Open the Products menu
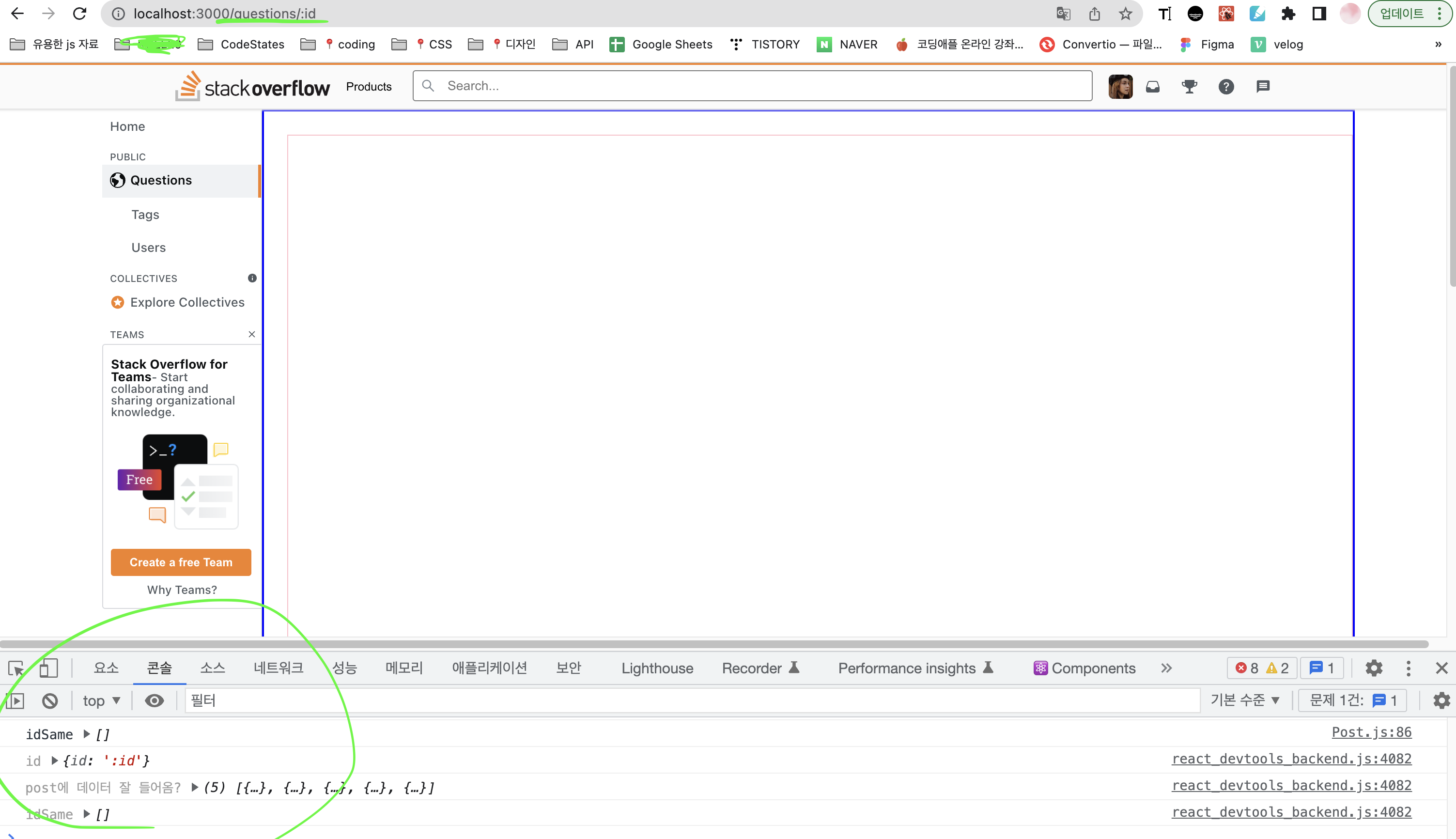Screen dimensions: 1456x839 (x=369, y=86)
